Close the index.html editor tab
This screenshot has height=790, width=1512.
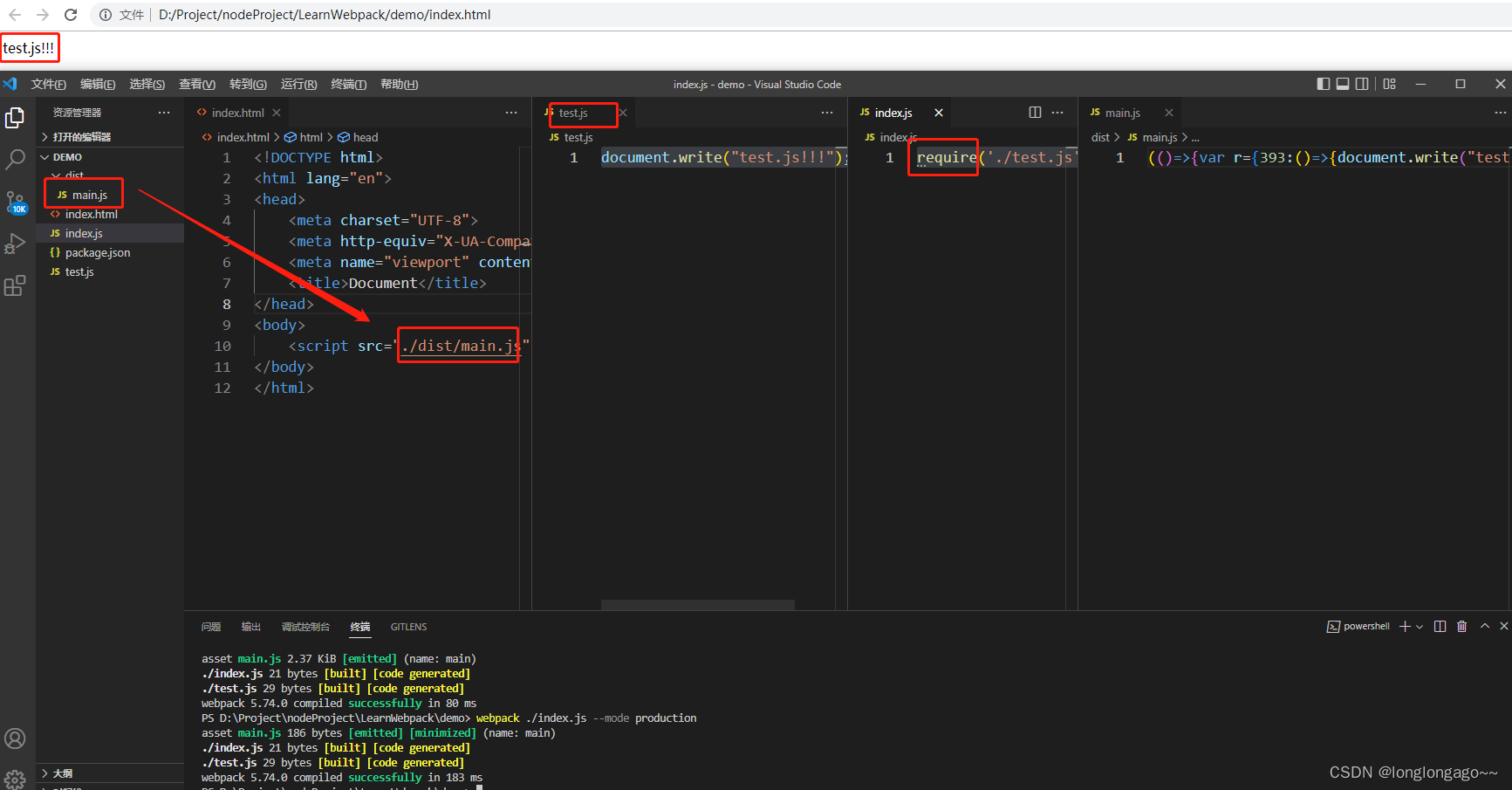(277, 113)
